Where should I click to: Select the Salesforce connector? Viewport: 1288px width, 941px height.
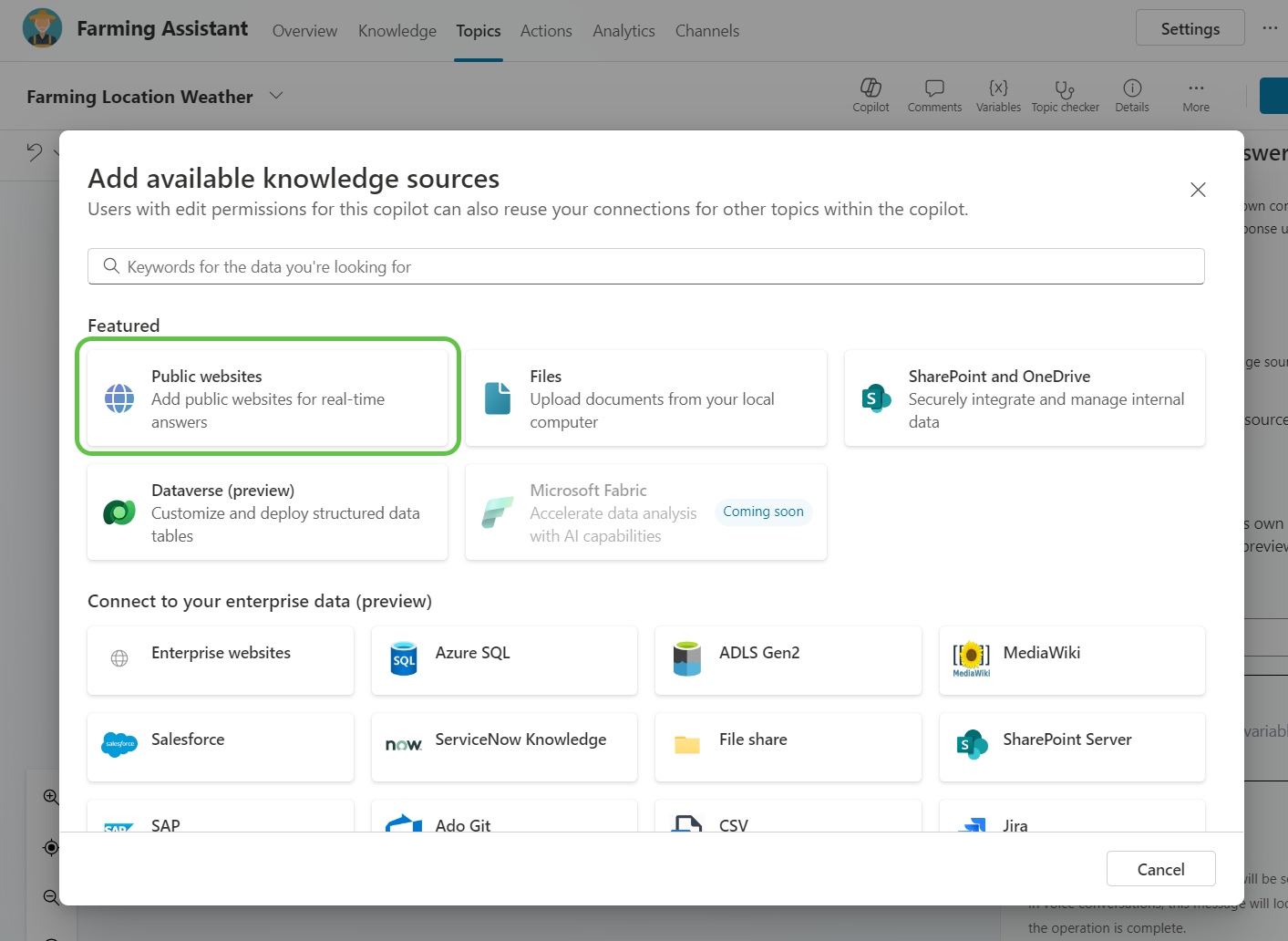[x=220, y=747]
